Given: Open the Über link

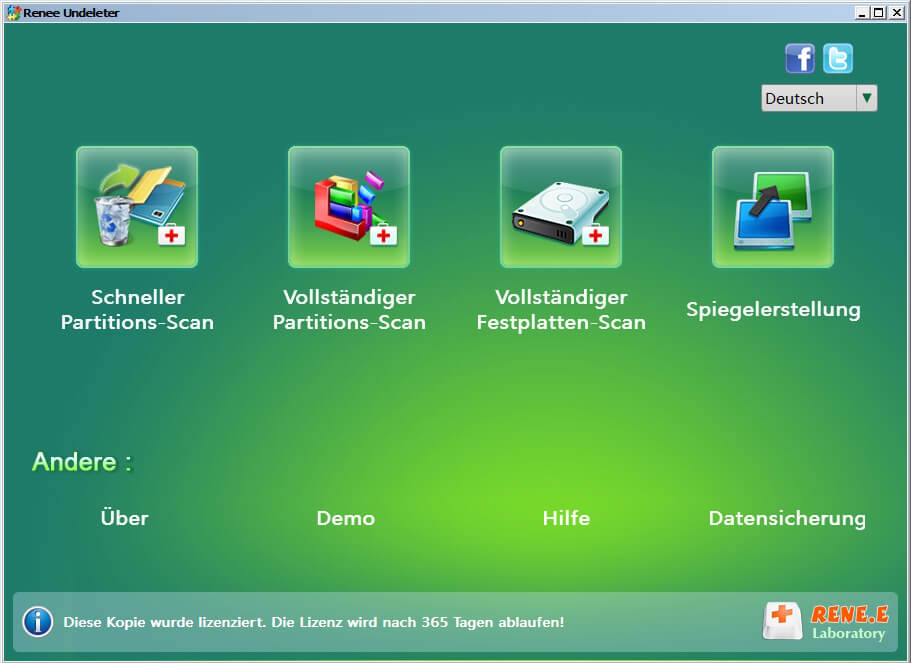Looking at the screenshot, I should (124, 518).
